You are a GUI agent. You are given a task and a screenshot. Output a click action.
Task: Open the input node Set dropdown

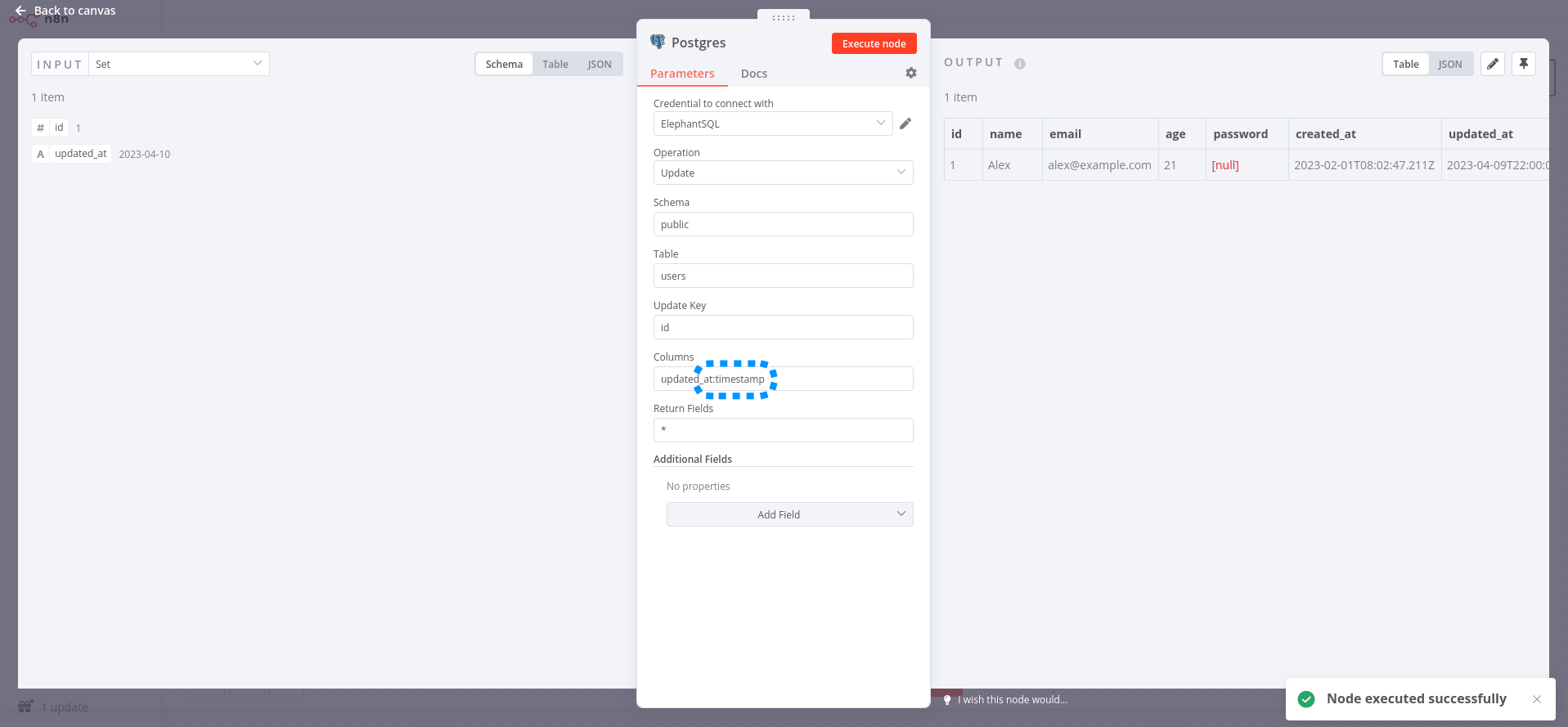point(179,64)
